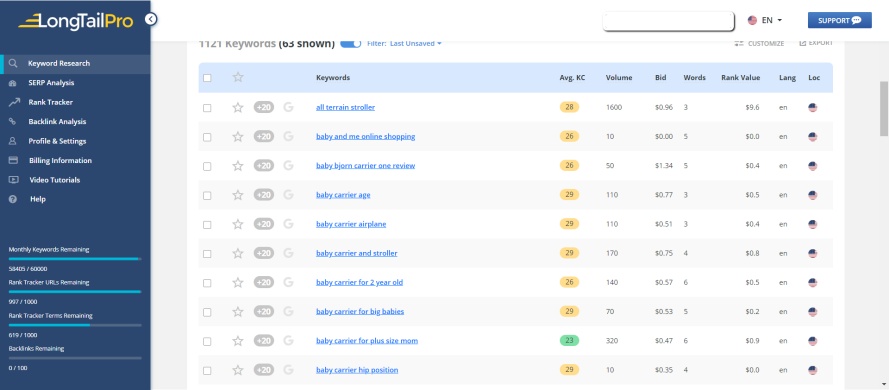Check the box for 'baby bjorn carrier one review'
Viewport: 889px width, 390px height.
[207, 166]
